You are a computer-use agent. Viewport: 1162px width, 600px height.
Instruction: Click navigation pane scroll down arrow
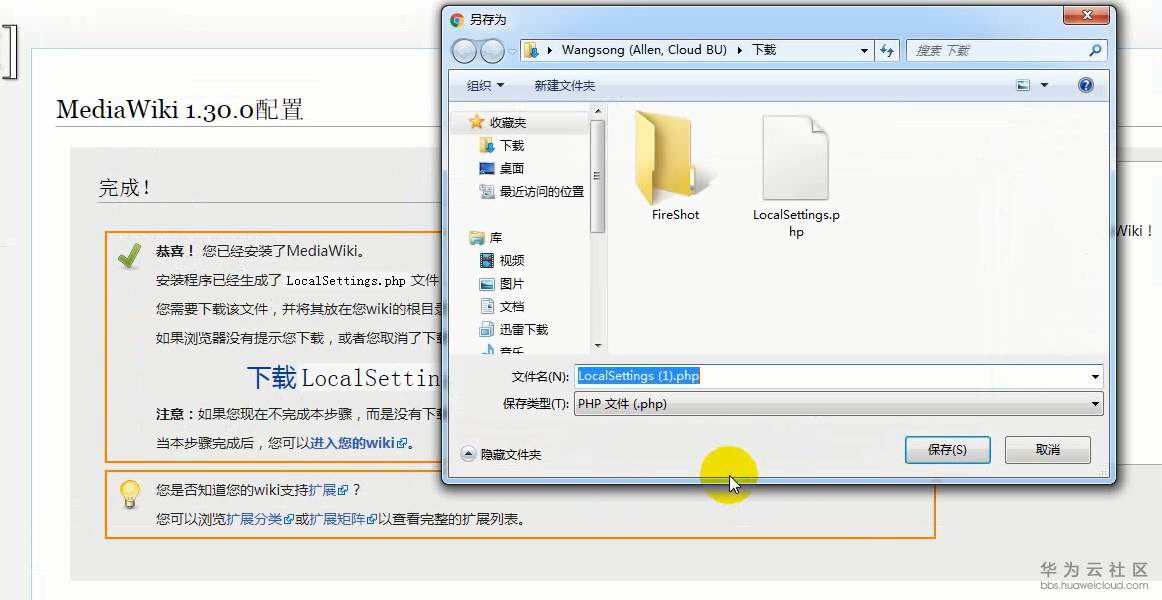(x=598, y=345)
